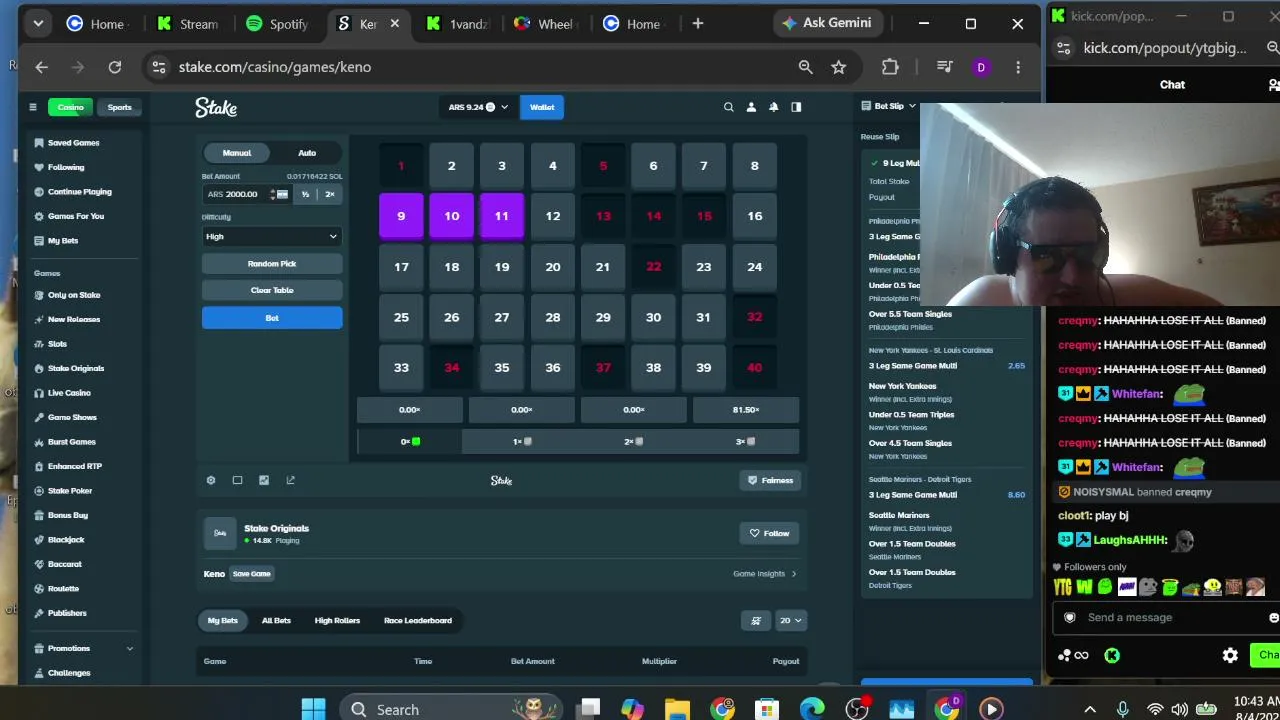Select Keno number 12
The width and height of the screenshot is (1280, 720).
coord(552,216)
